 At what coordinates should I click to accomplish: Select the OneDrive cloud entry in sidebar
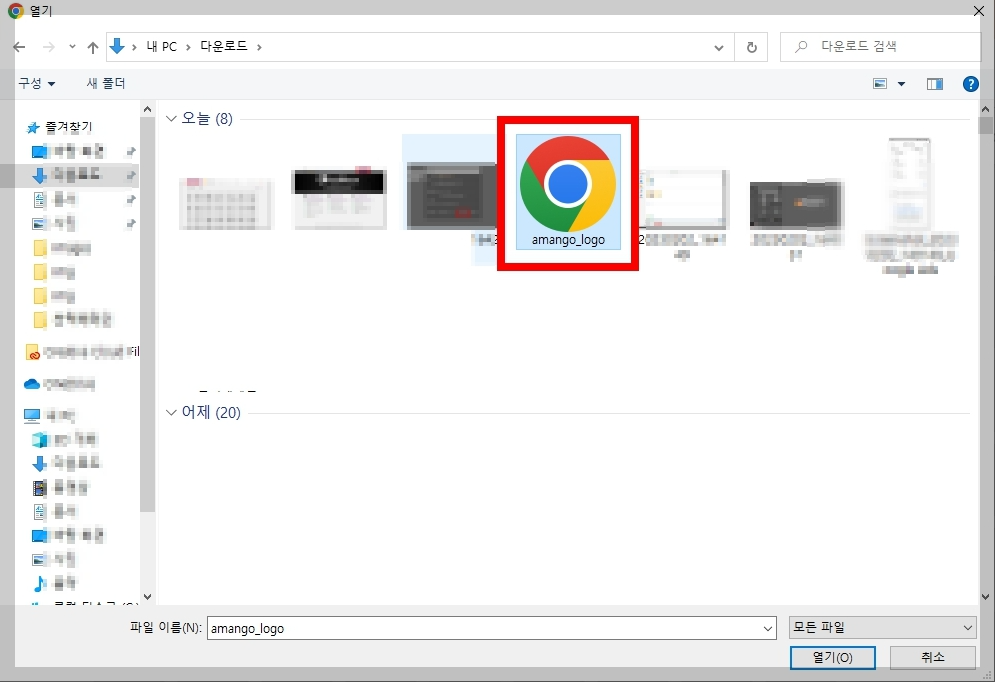(x=33, y=384)
